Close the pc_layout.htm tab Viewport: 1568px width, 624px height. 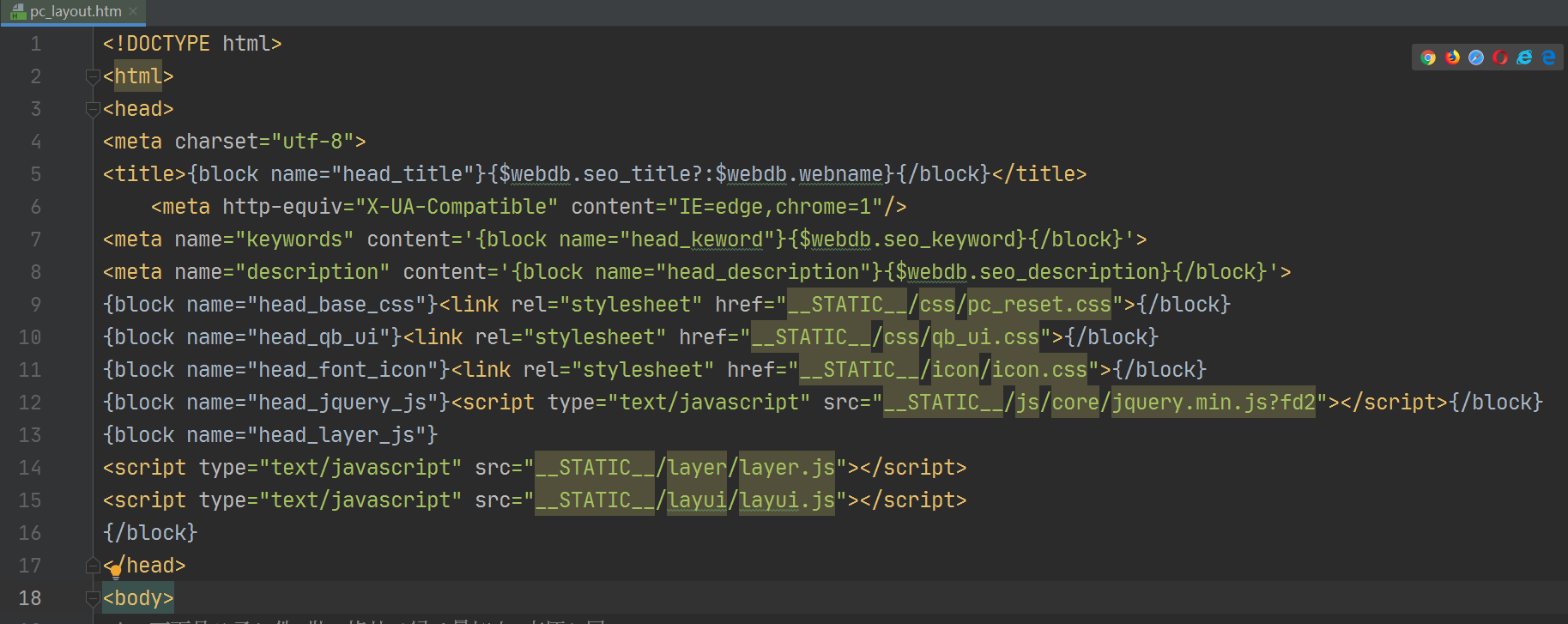point(133,12)
